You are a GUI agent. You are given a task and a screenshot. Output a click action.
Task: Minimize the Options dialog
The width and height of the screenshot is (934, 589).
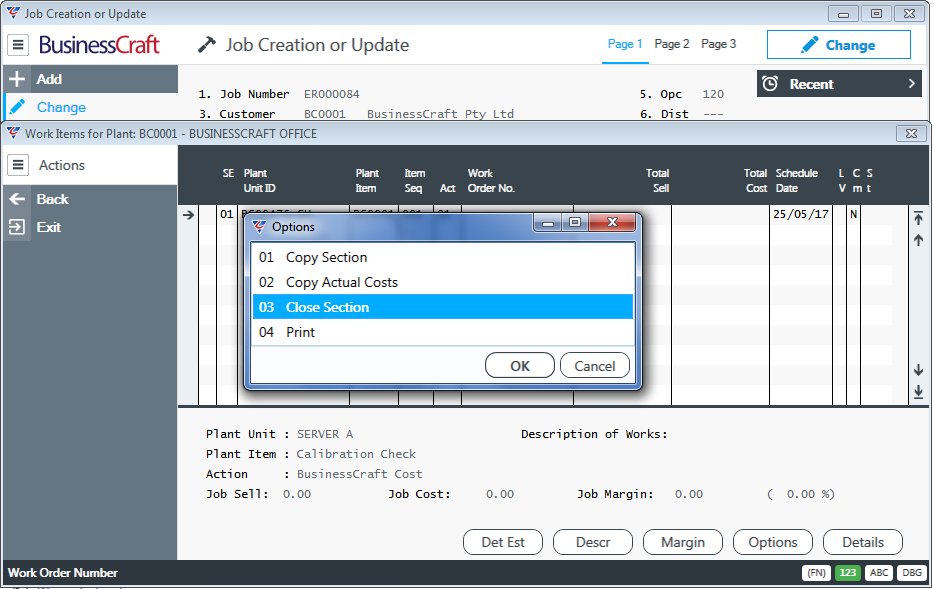548,222
